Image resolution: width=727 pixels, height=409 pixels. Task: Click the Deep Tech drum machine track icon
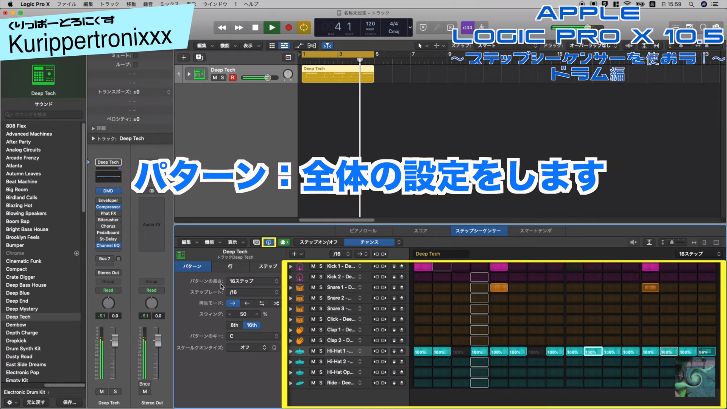pyautogui.click(x=199, y=74)
